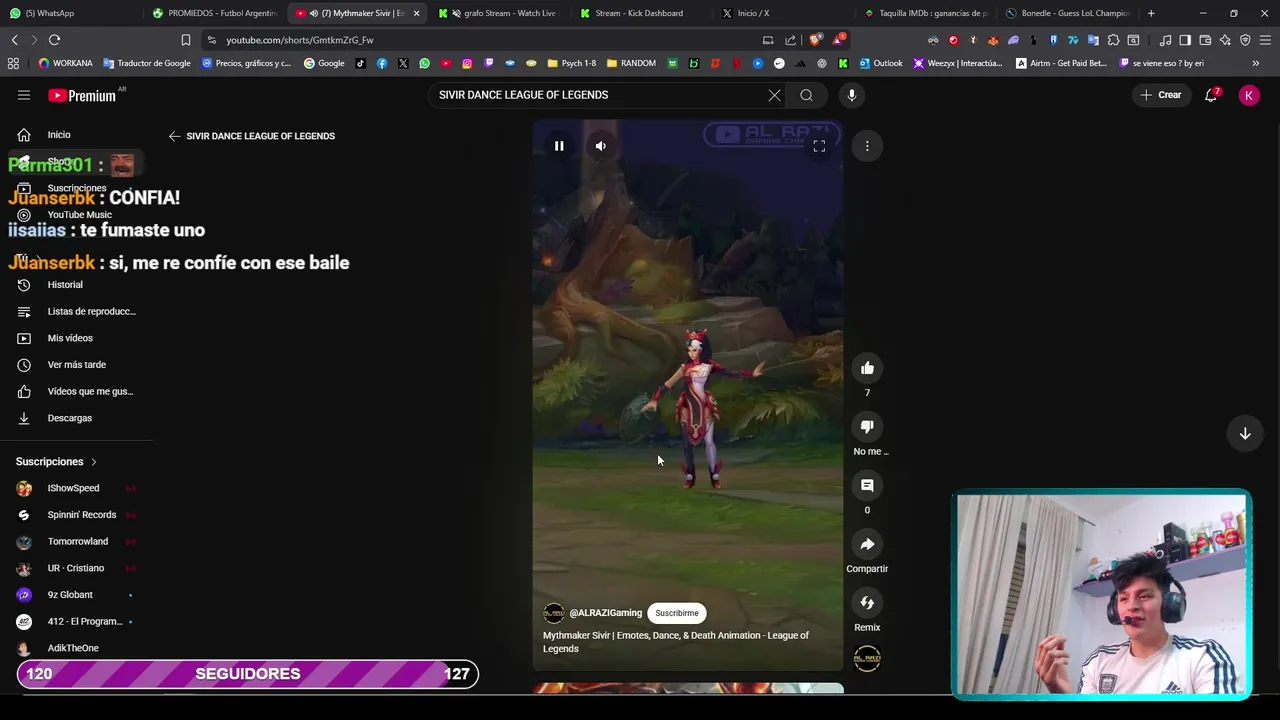Open browser apps grid in bookmarks bar
This screenshot has height=720, width=1280.
(13, 63)
